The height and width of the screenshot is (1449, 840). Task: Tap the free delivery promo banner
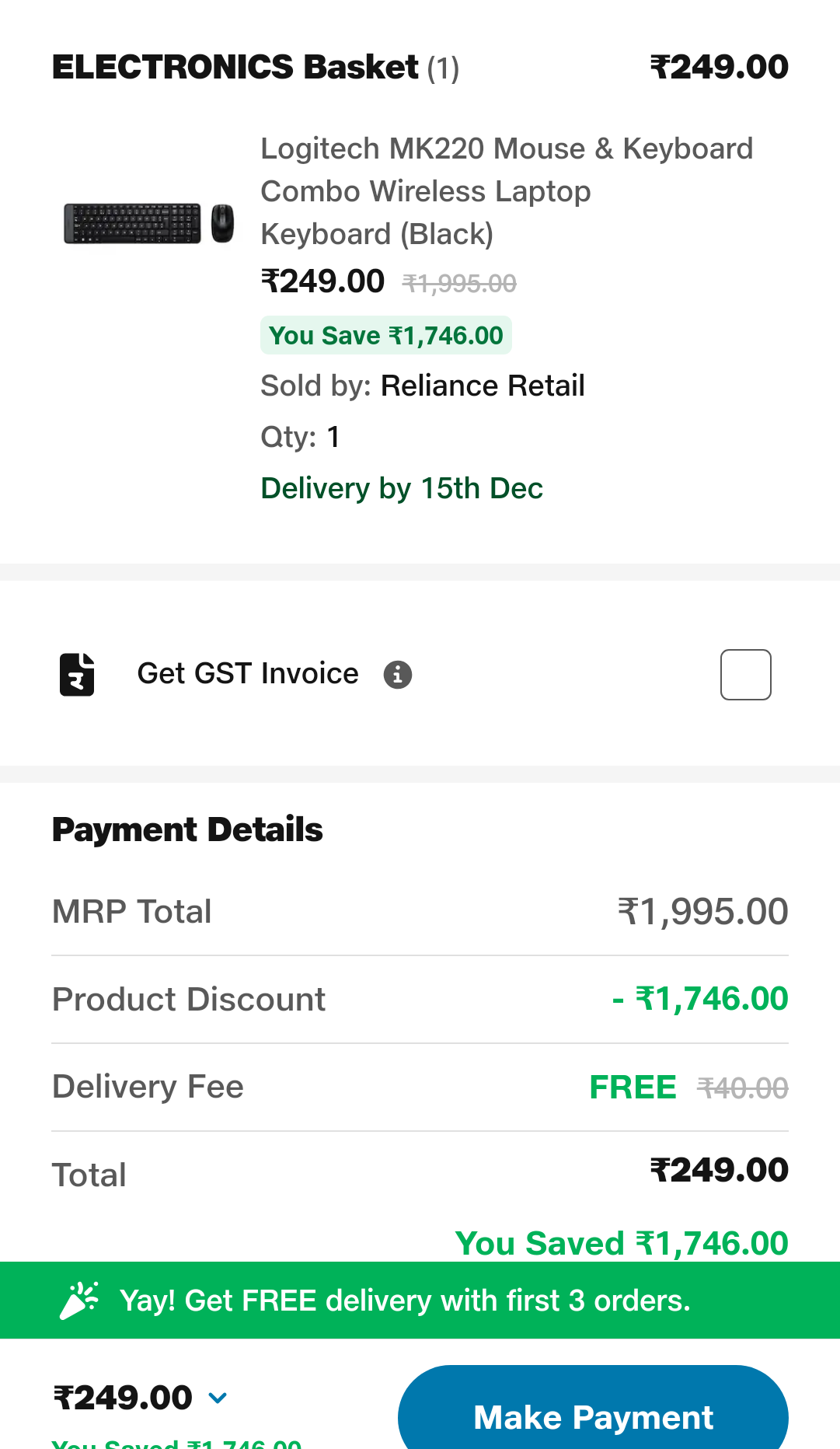[420, 1301]
